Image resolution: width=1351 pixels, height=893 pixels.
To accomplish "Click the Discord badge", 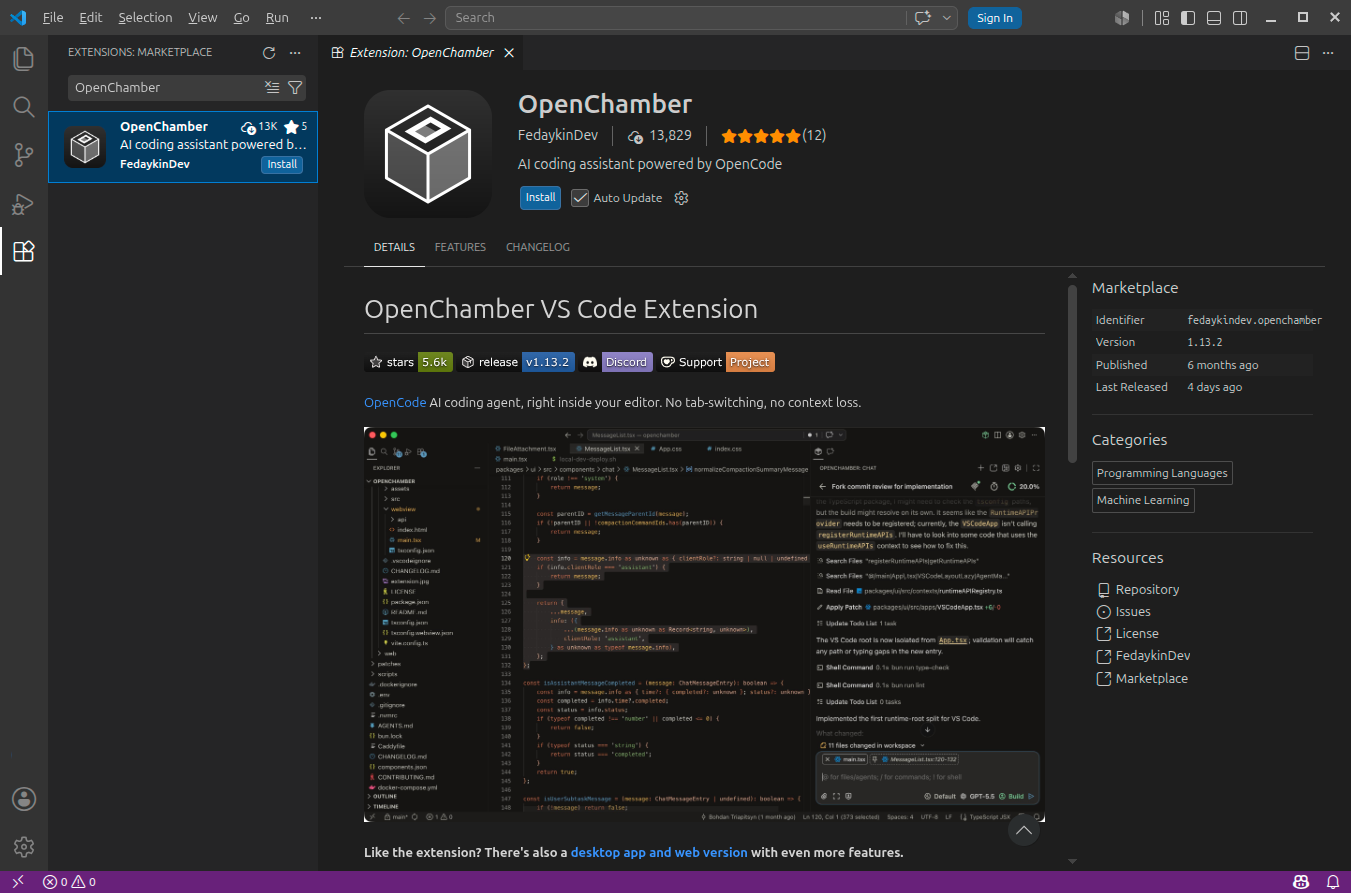I will pos(616,362).
